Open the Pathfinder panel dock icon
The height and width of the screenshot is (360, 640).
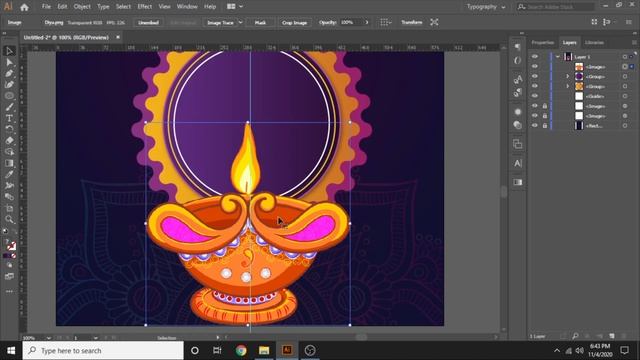click(x=518, y=144)
